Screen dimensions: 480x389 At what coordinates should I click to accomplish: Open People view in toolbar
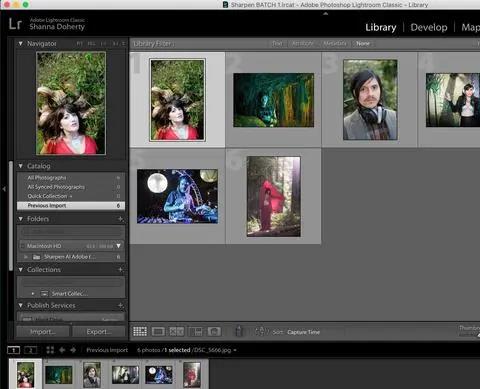coord(214,331)
